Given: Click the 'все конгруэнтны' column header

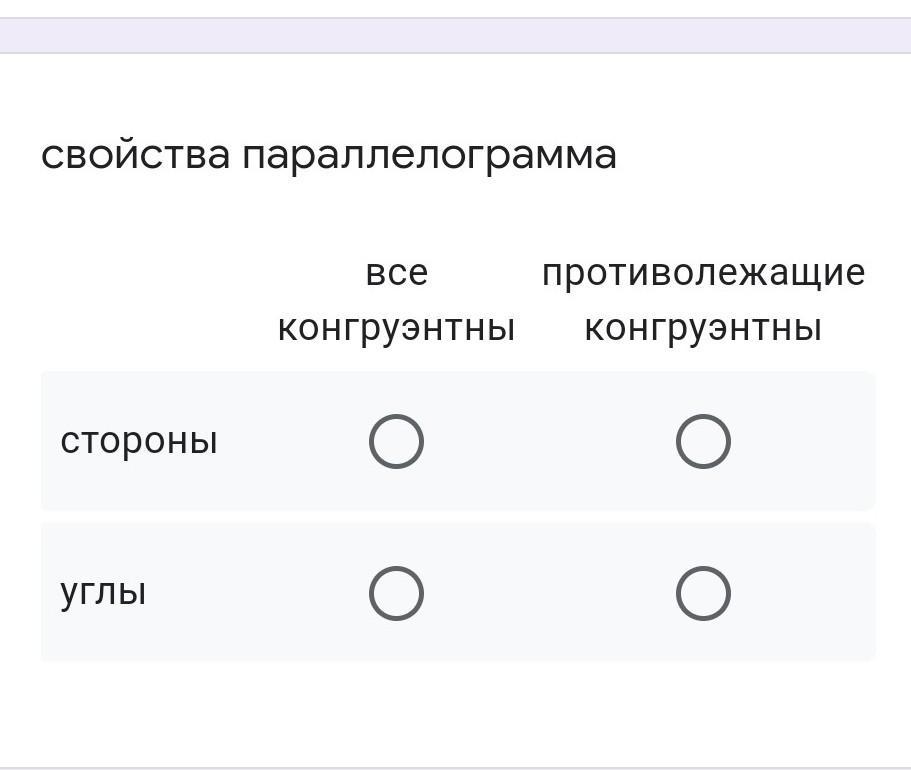Looking at the screenshot, I should (x=396, y=300).
